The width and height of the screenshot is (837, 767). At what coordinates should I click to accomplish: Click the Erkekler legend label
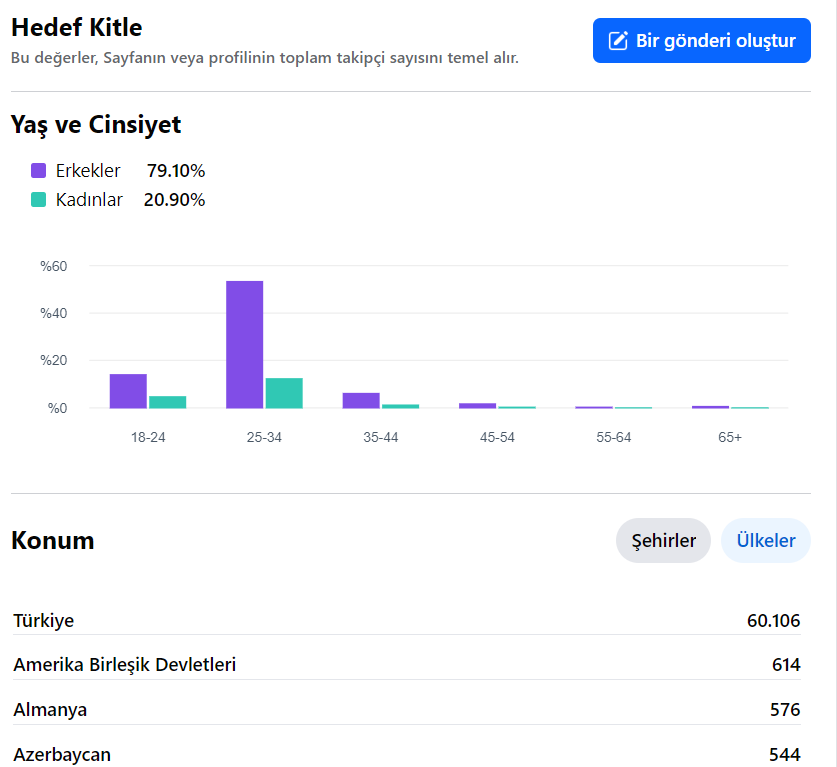pyautogui.click(x=88, y=171)
